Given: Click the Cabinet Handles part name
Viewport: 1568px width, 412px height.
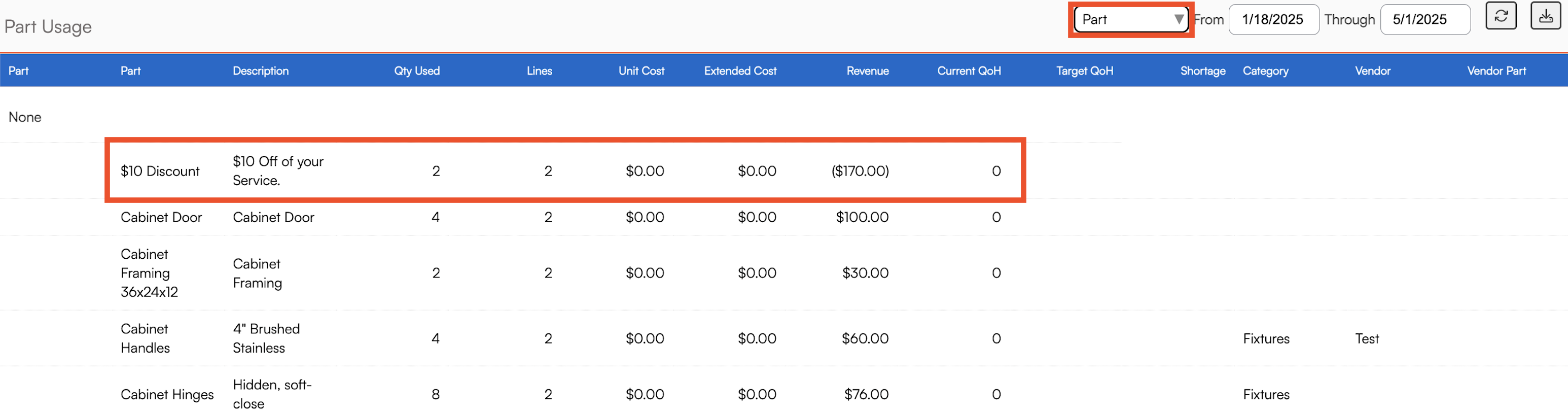Looking at the screenshot, I should pos(145,338).
